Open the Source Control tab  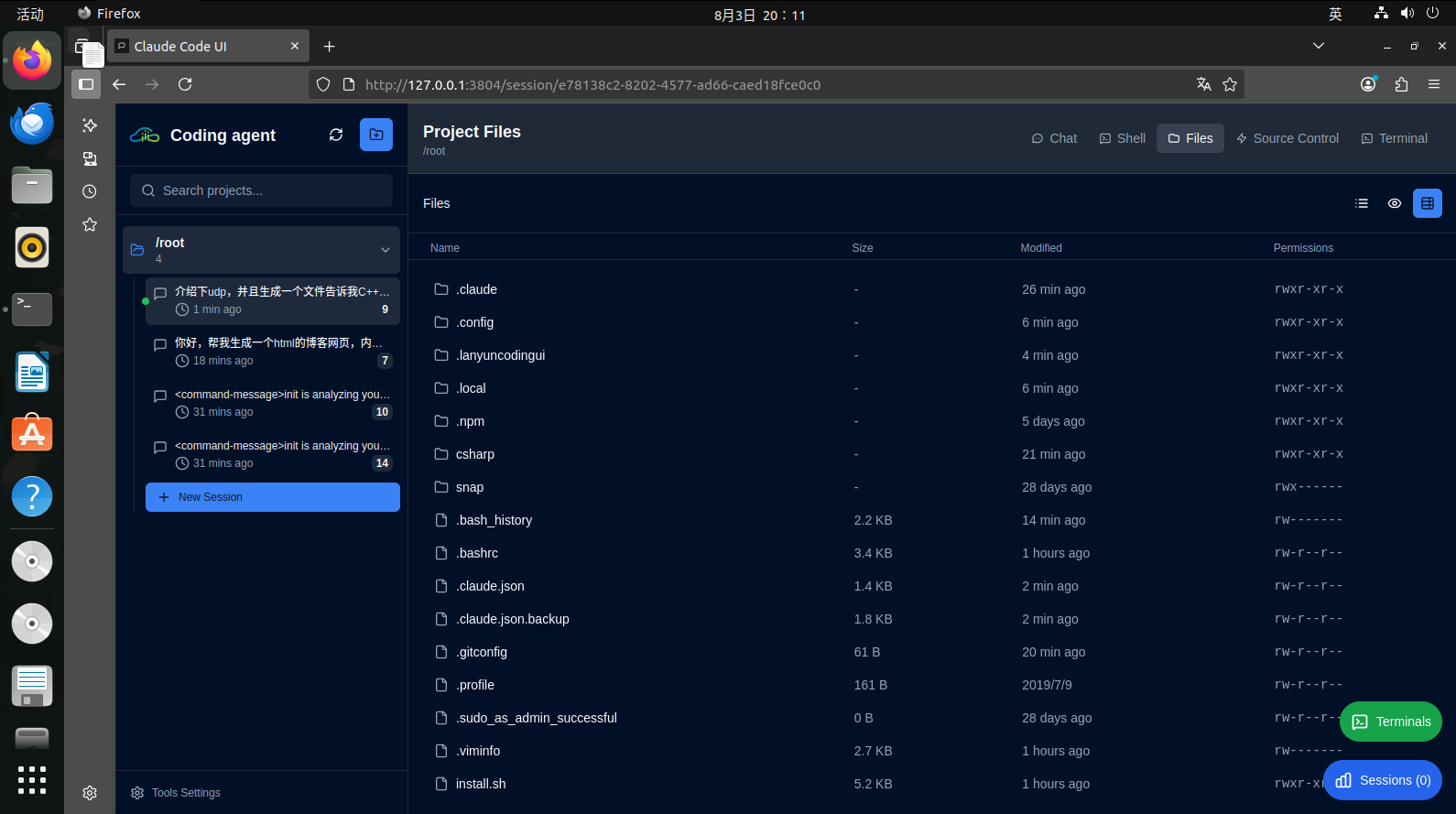tap(1288, 138)
